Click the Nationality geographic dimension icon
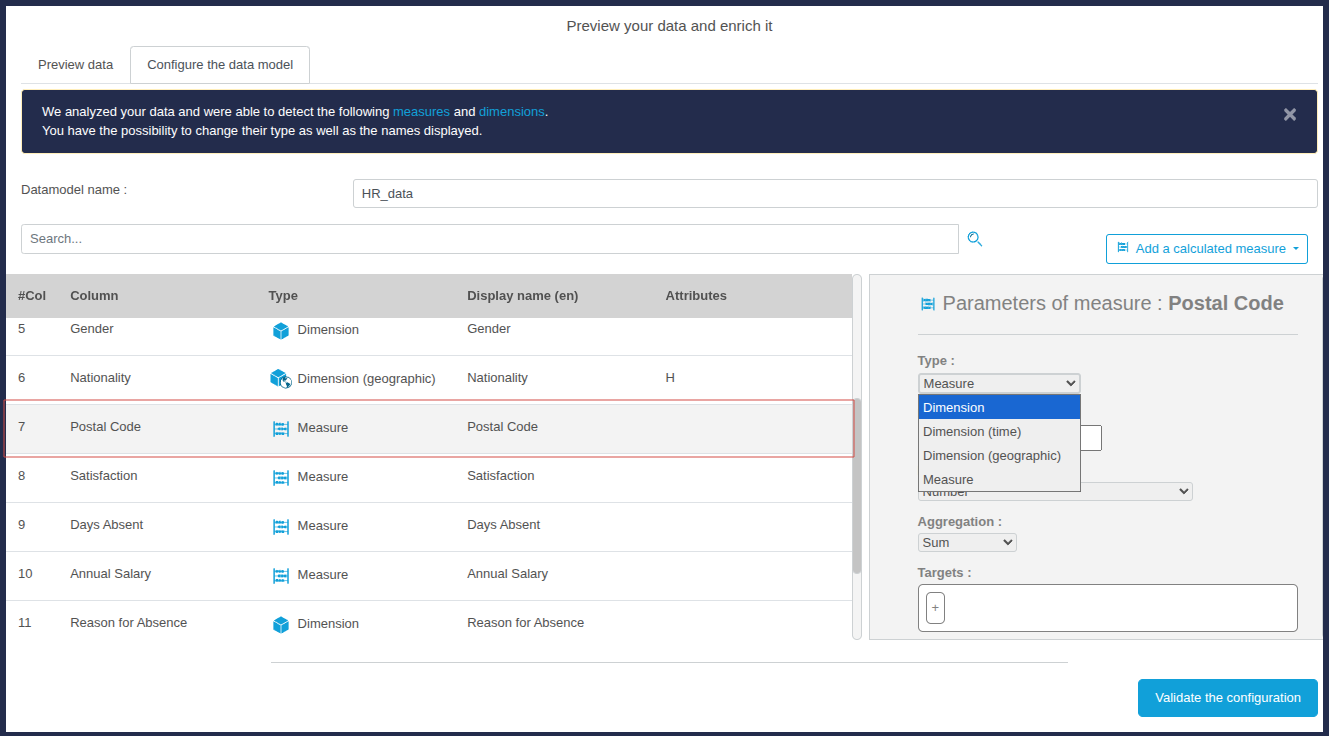 (281, 379)
